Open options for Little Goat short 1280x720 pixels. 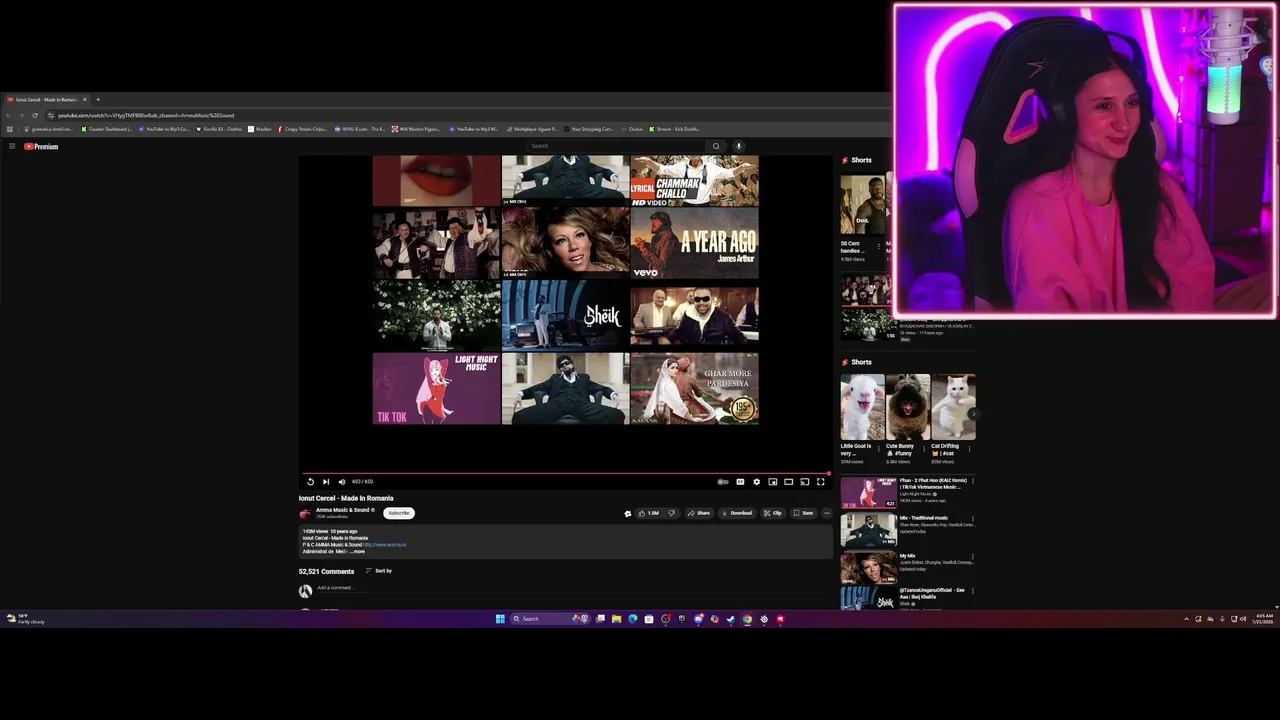click(x=878, y=449)
